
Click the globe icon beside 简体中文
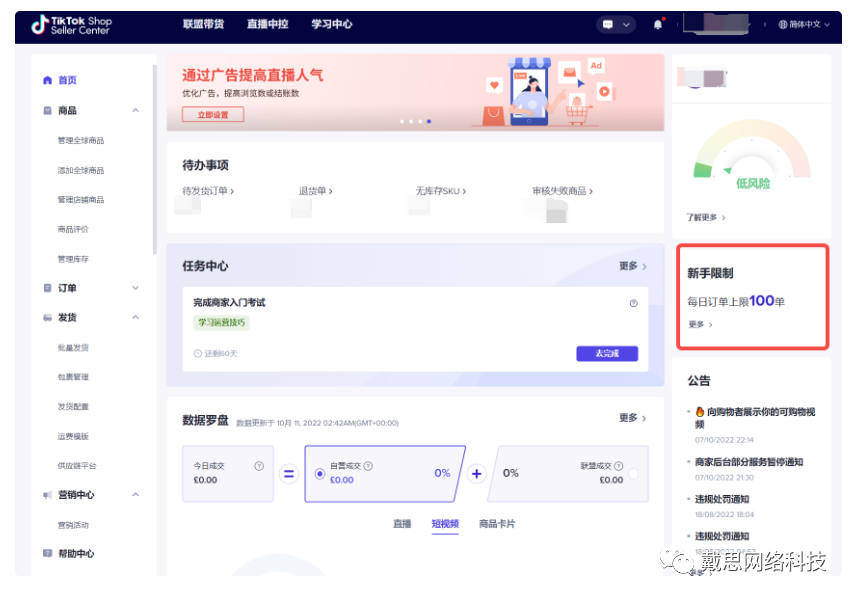click(x=782, y=24)
